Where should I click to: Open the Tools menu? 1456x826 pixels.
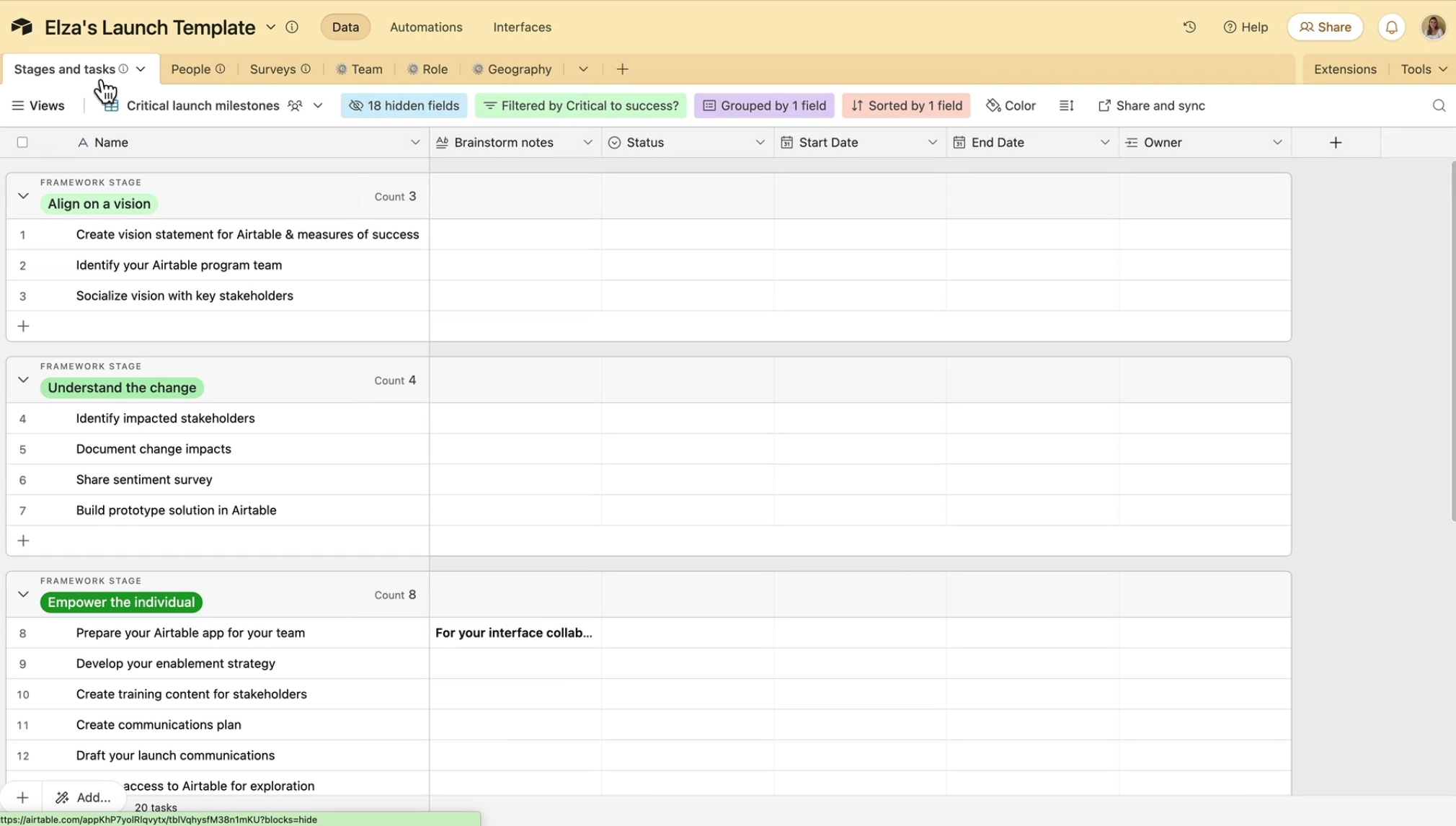click(x=1424, y=69)
